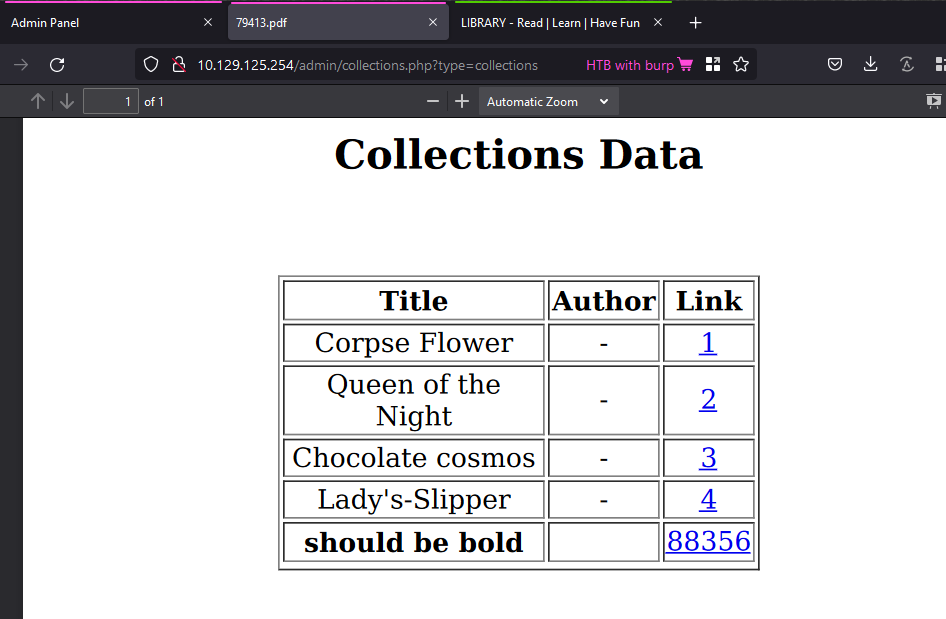Follow link 3 for Chocolate cosmos
Screen dimensions: 946x619
click(708, 458)
